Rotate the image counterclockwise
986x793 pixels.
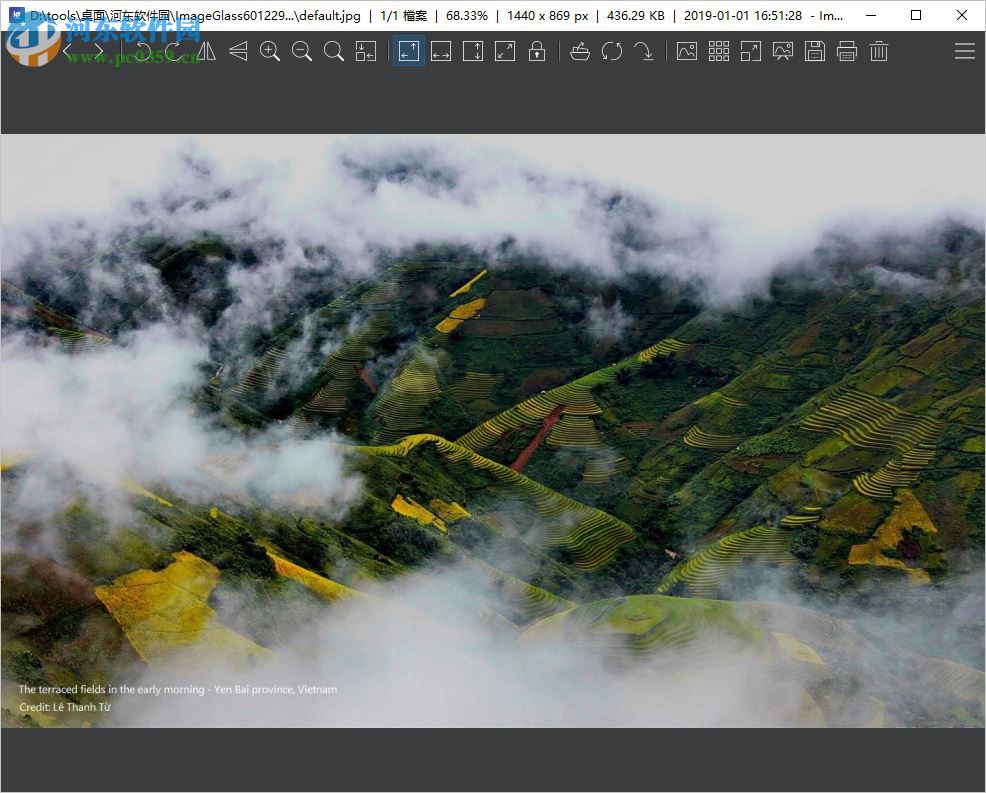(142, 51)
